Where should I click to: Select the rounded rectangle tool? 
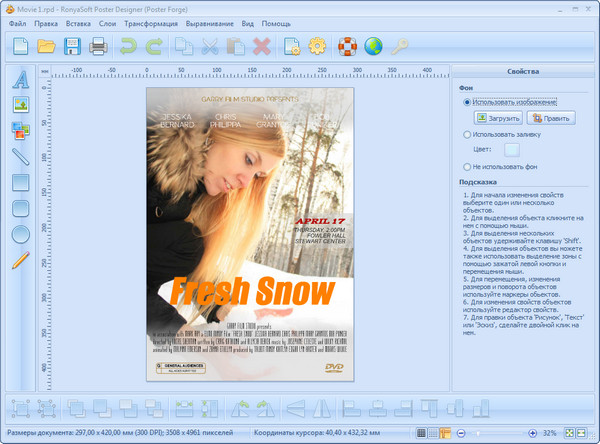pyautogui.click(x=20, y=209)
